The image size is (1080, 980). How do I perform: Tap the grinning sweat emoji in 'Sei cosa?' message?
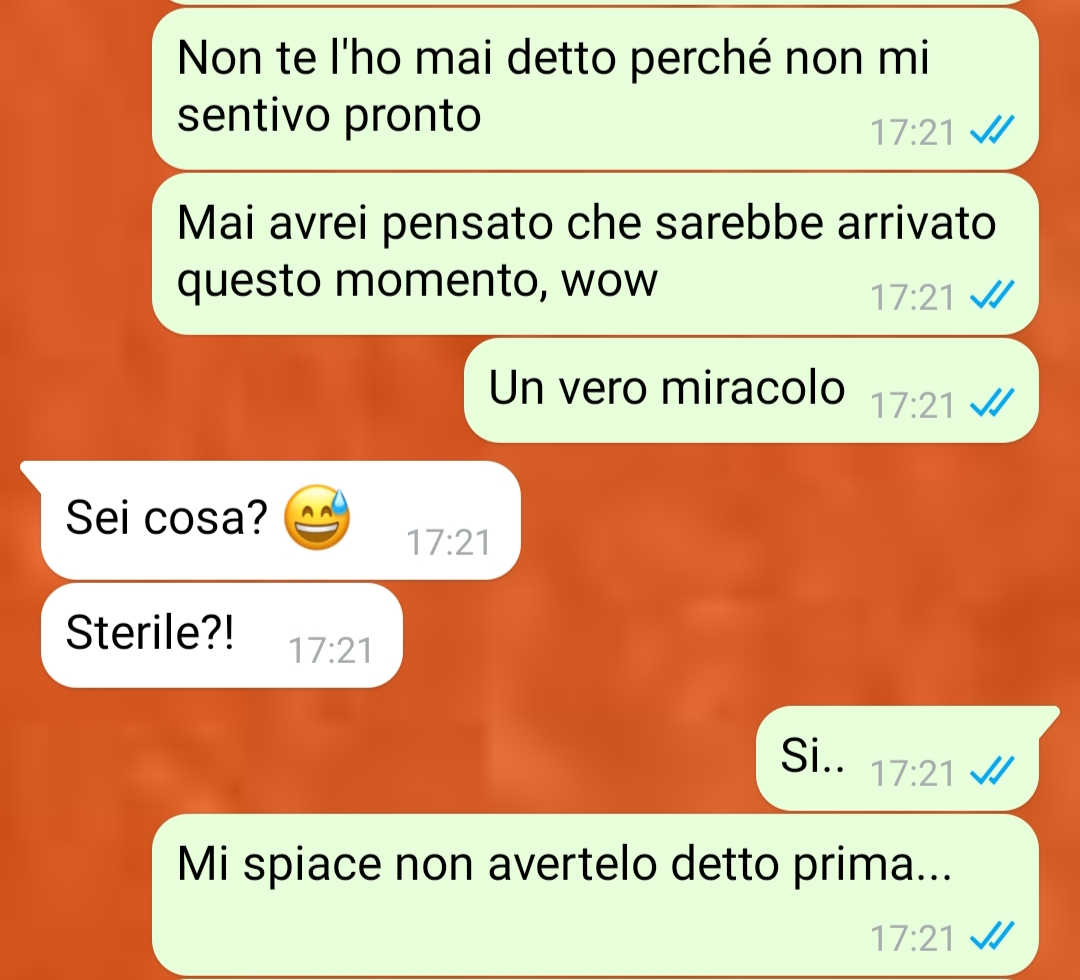pyautogui.click(x=317, y=518)
